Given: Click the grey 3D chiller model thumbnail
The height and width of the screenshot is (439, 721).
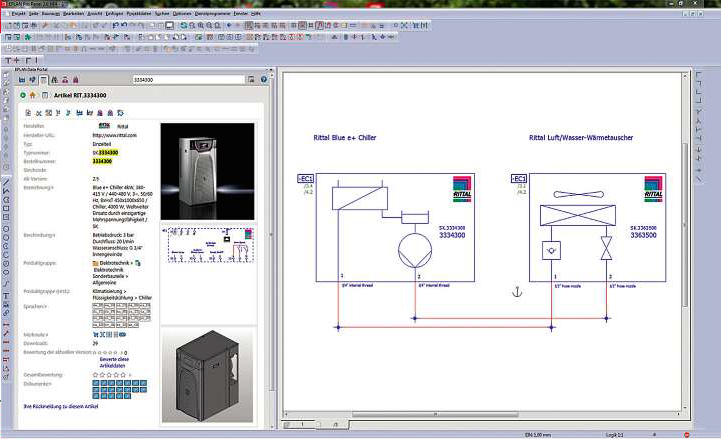Looking at the screenshot, I should (207, 375).
